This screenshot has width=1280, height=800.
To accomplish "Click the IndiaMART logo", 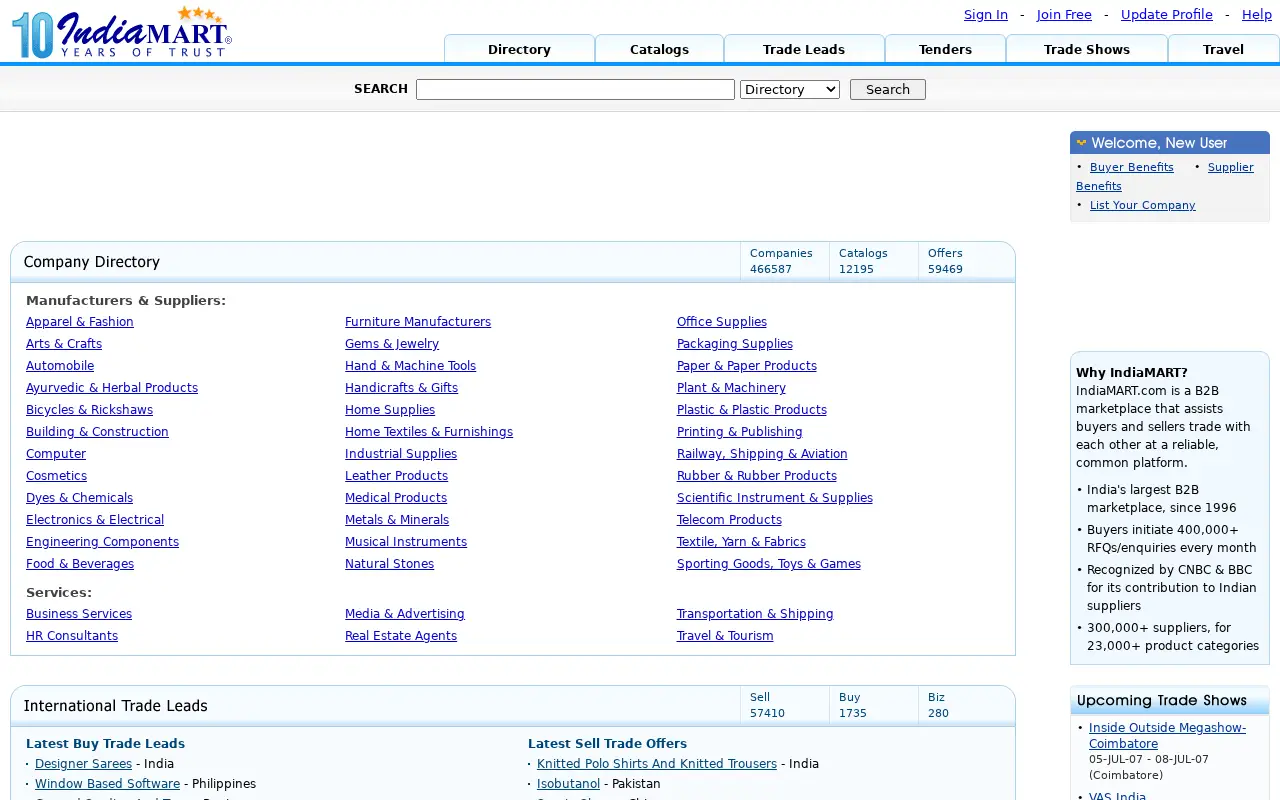I will (x=122, y=33).
